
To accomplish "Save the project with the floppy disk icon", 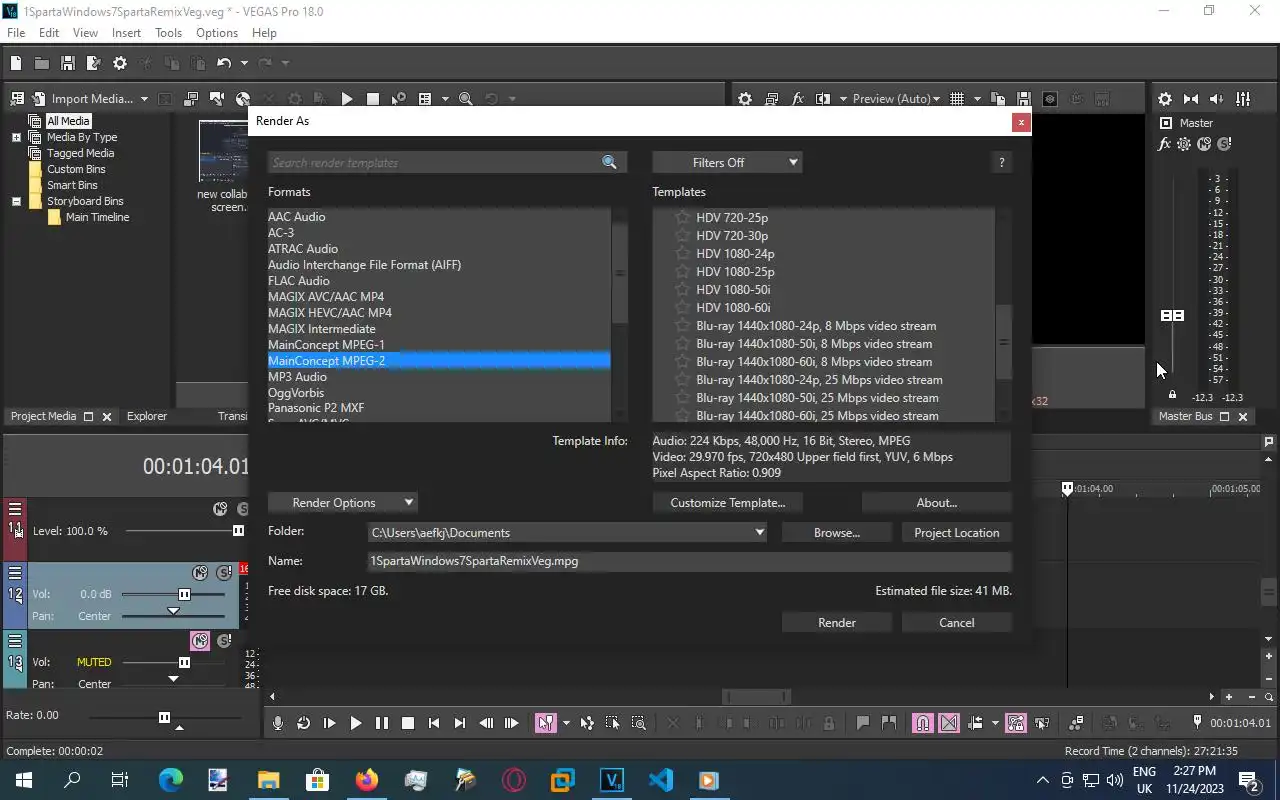I will pyautogui.click(x=68, y=63).
